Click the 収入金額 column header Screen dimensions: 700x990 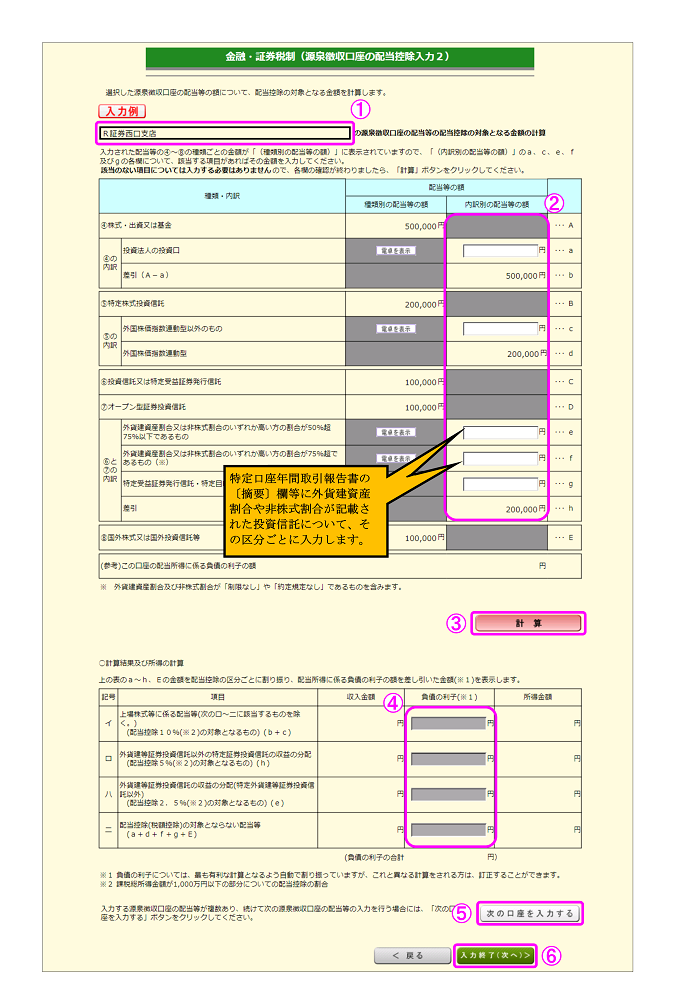[361, 697]
